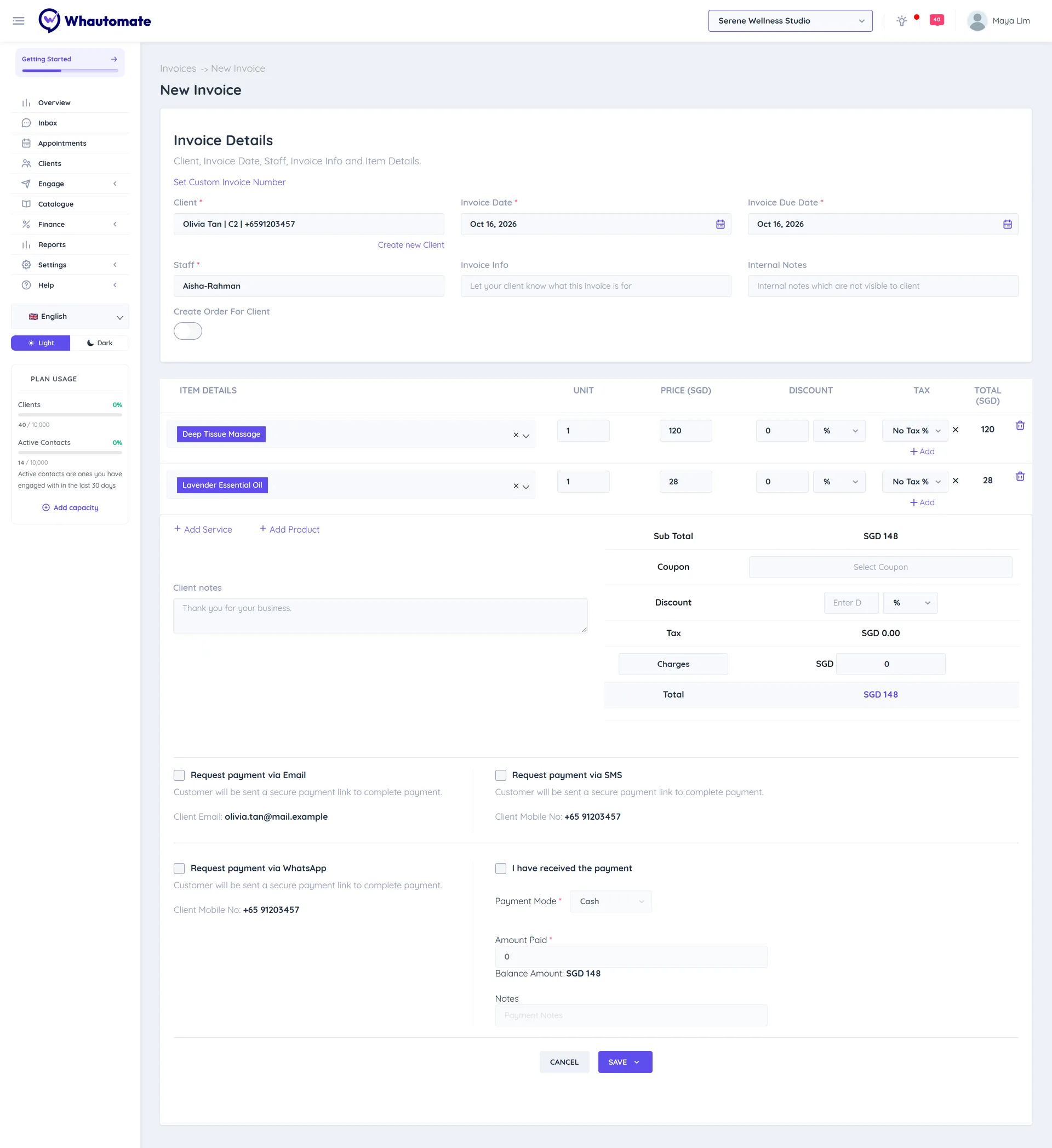Open Invoice Date calendar icon
The width and height of the screenshot is (1052, 1148).
pos(720,224)
